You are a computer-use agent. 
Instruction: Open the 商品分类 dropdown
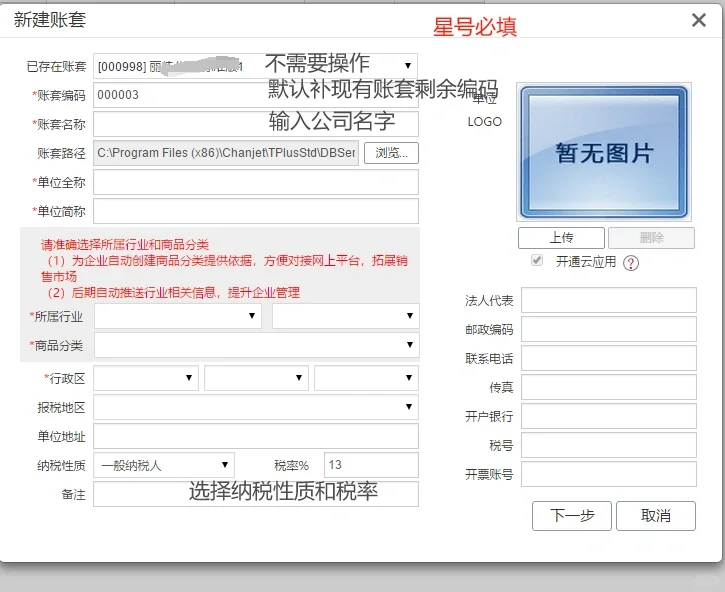click(x=257, y=345)
